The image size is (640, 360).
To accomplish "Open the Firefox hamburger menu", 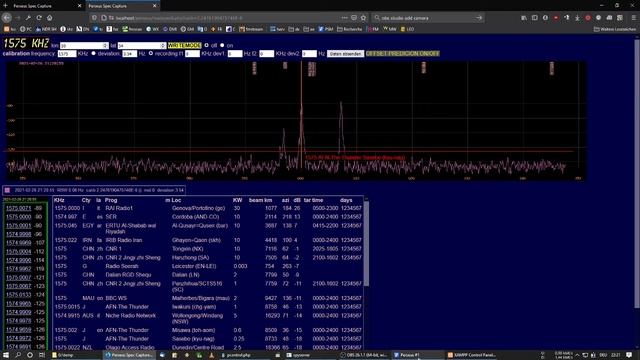I will coord(633,18).
